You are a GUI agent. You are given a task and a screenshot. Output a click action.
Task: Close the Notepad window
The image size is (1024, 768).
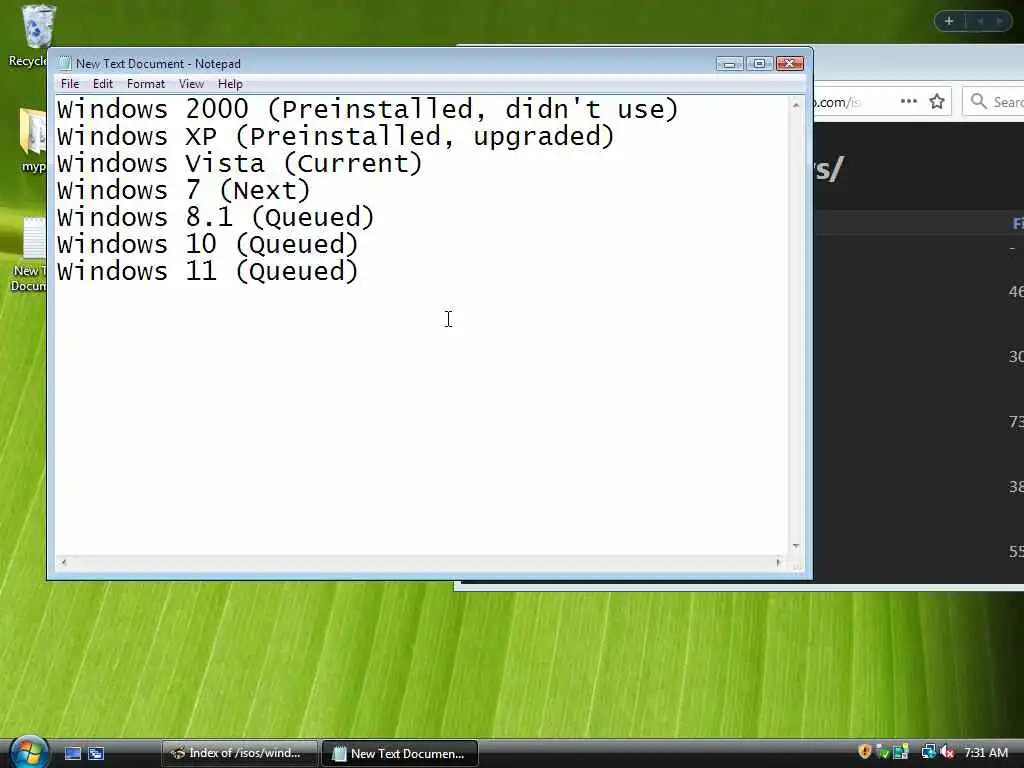[x=790, y=63]
